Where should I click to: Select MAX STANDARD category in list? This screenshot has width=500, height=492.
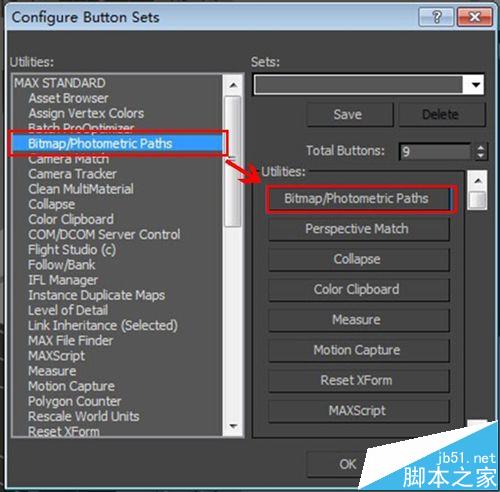(60, 83)
